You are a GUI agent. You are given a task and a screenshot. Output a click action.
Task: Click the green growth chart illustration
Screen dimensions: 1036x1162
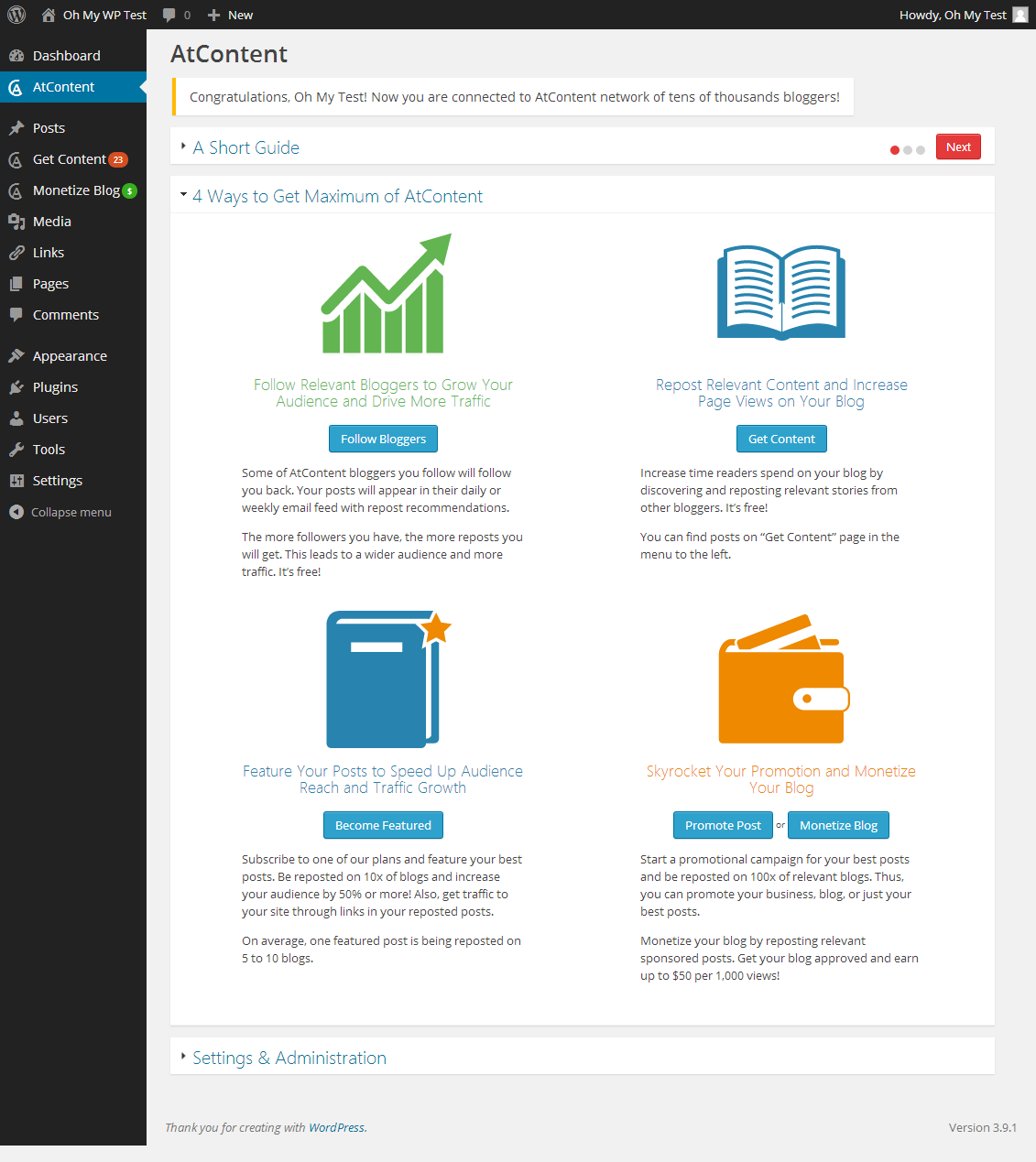[x=386, y=293]
